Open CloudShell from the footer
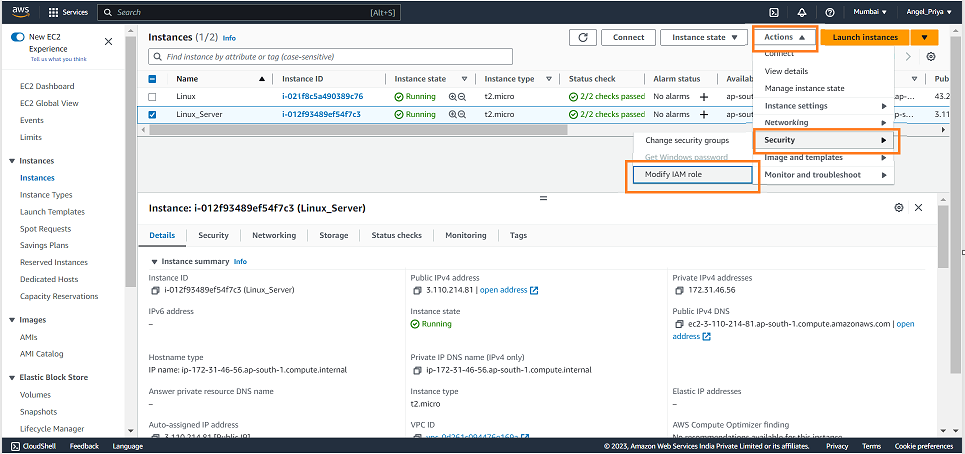 coord(33,446)
